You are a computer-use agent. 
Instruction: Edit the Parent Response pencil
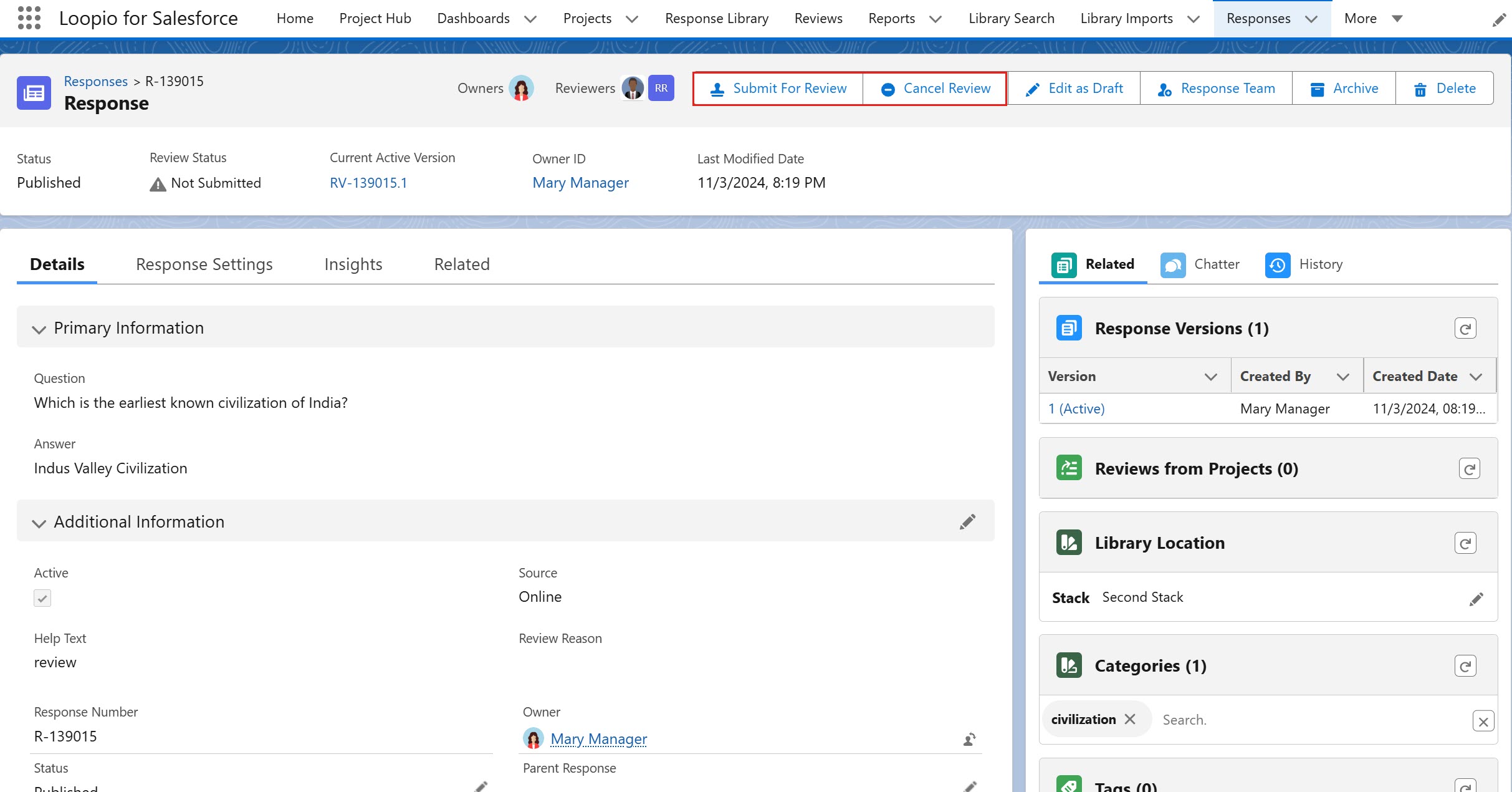pos(970,786)
